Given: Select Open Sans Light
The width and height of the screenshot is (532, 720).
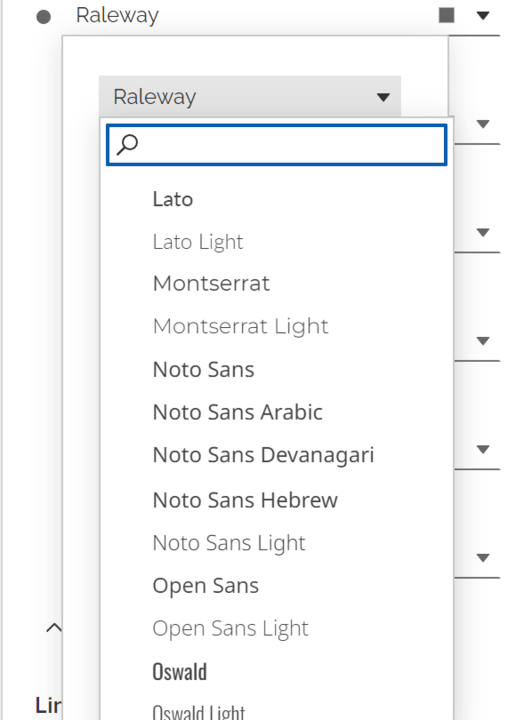Looking at the screenshot, I should click(x=230, y=629).
